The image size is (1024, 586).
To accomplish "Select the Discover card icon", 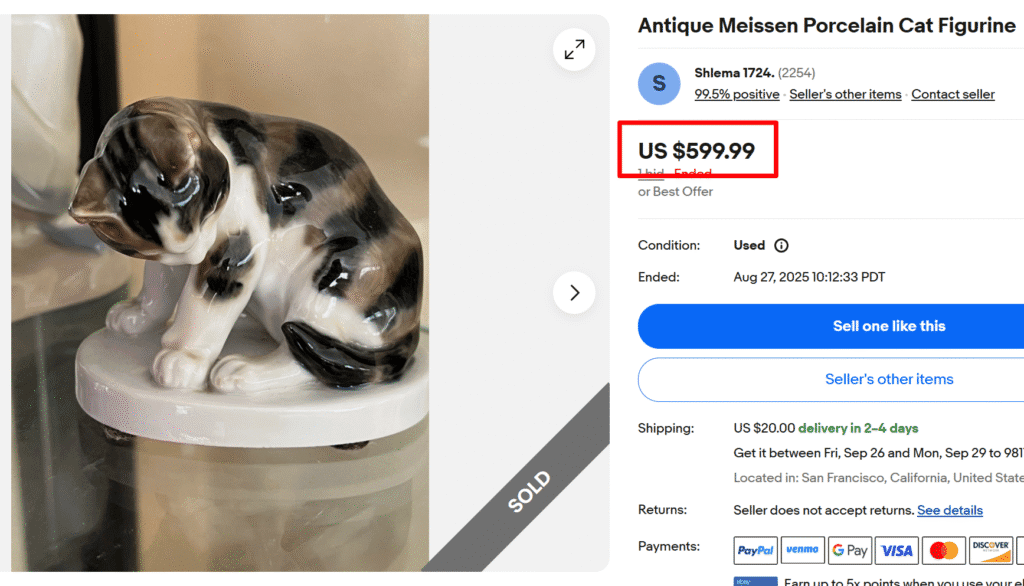I will (x=990, y=551).
